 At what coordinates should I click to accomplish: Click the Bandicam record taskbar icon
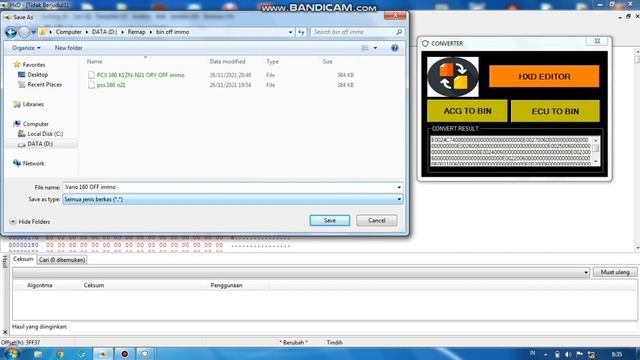[124, 354]
